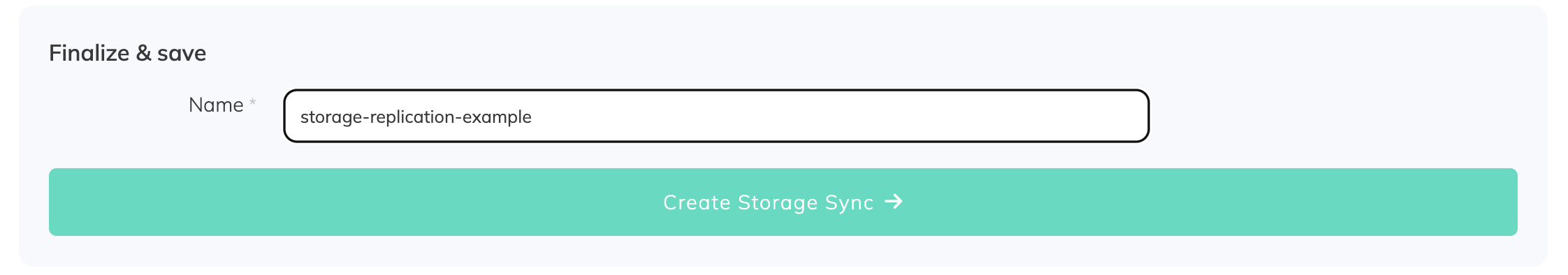Click the 'storage-replication-example' text in the field
This screenshot has width=1568, height=275.
pos(416,117)
